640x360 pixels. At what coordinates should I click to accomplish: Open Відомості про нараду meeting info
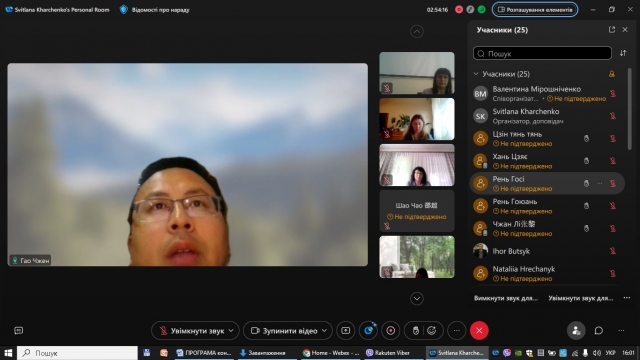(155, 9)
